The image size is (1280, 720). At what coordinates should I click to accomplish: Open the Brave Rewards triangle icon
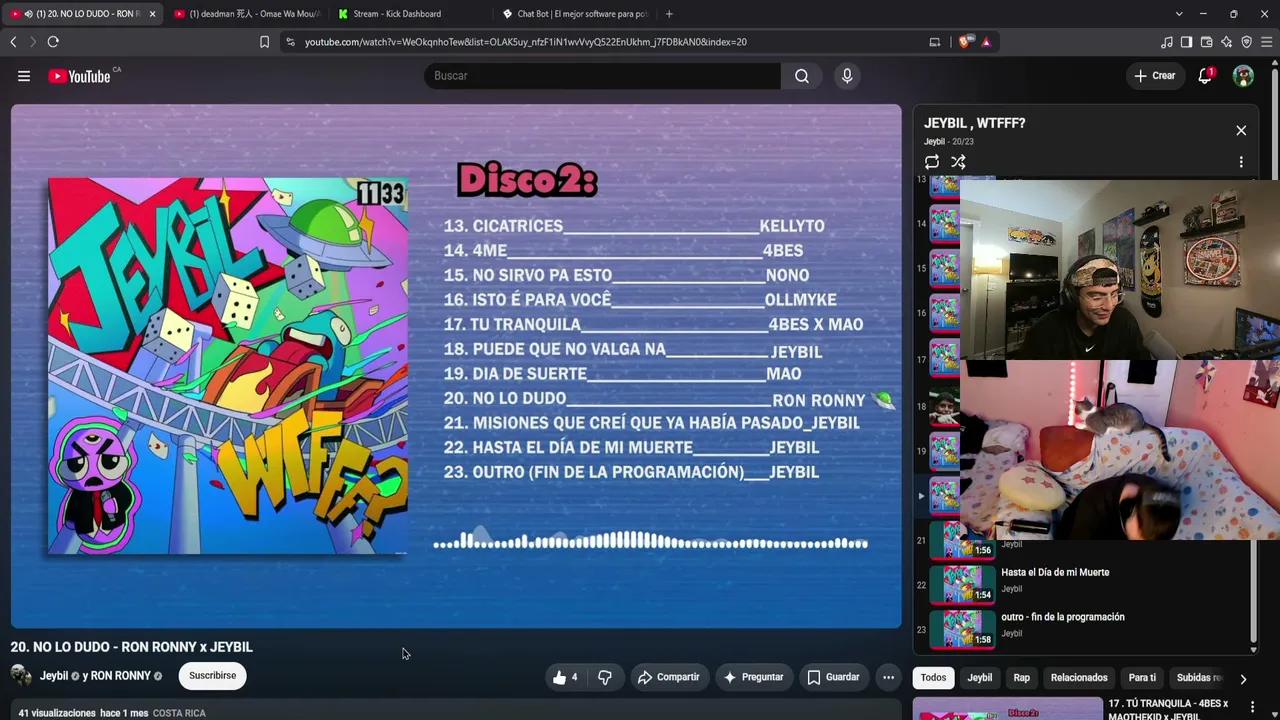pyautogui.click(x=986, y=42)
